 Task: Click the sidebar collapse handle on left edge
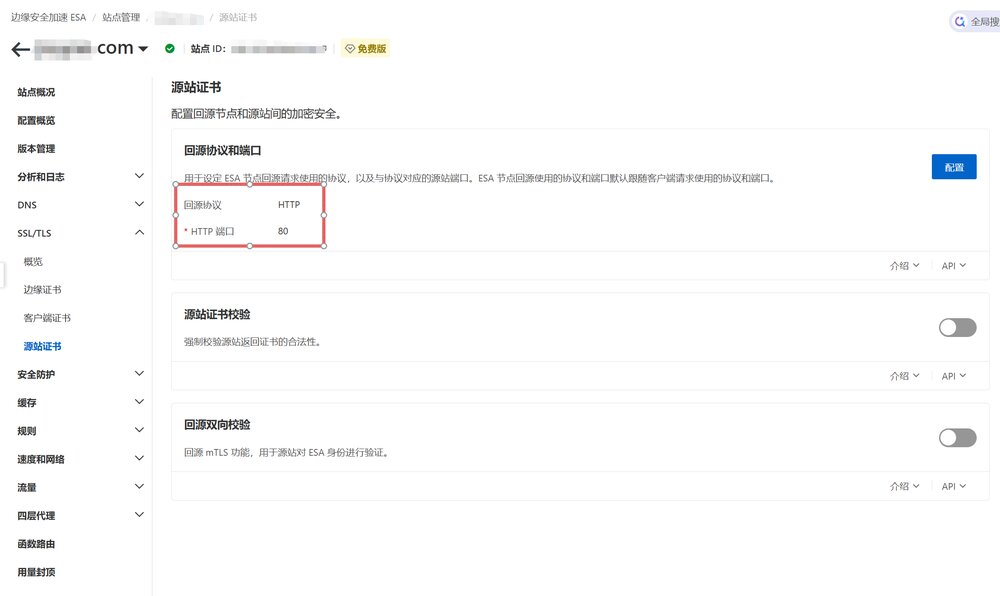3,274
